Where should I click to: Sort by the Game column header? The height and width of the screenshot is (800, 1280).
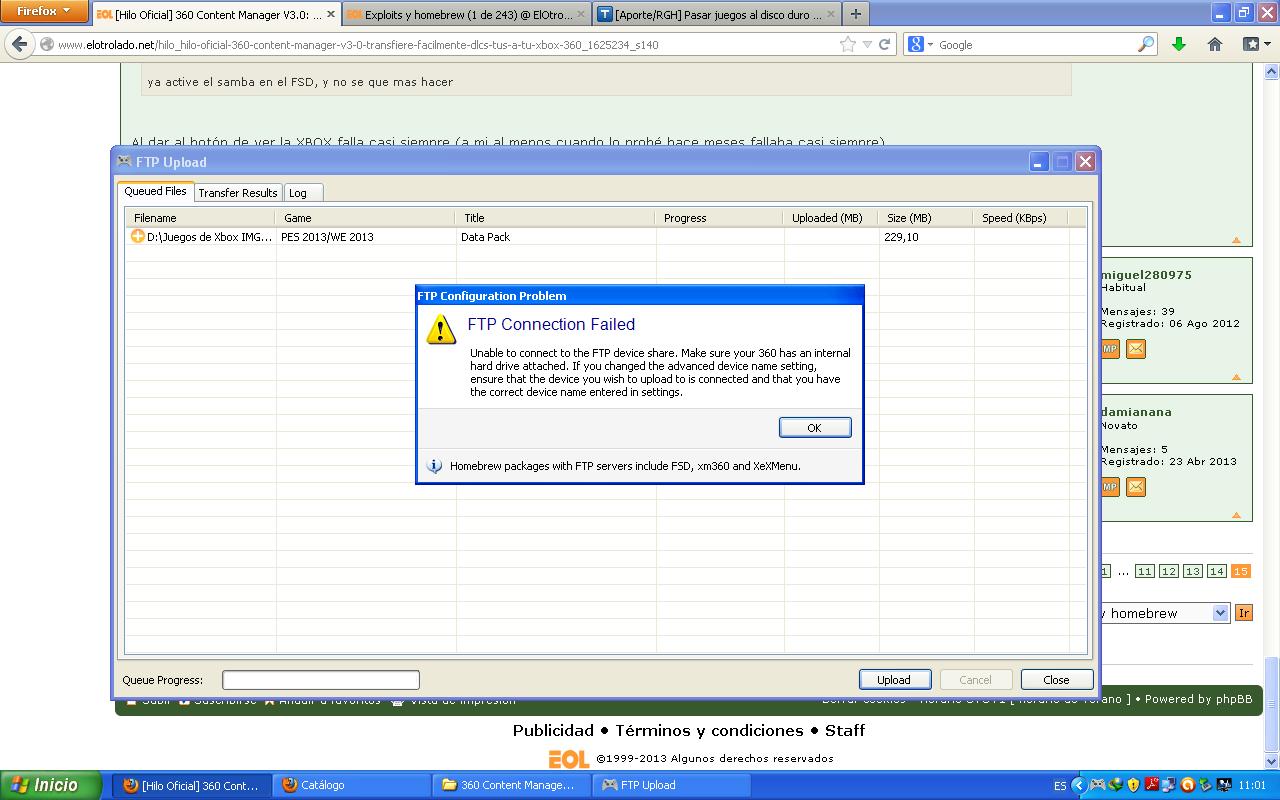(x=366, y=218)
